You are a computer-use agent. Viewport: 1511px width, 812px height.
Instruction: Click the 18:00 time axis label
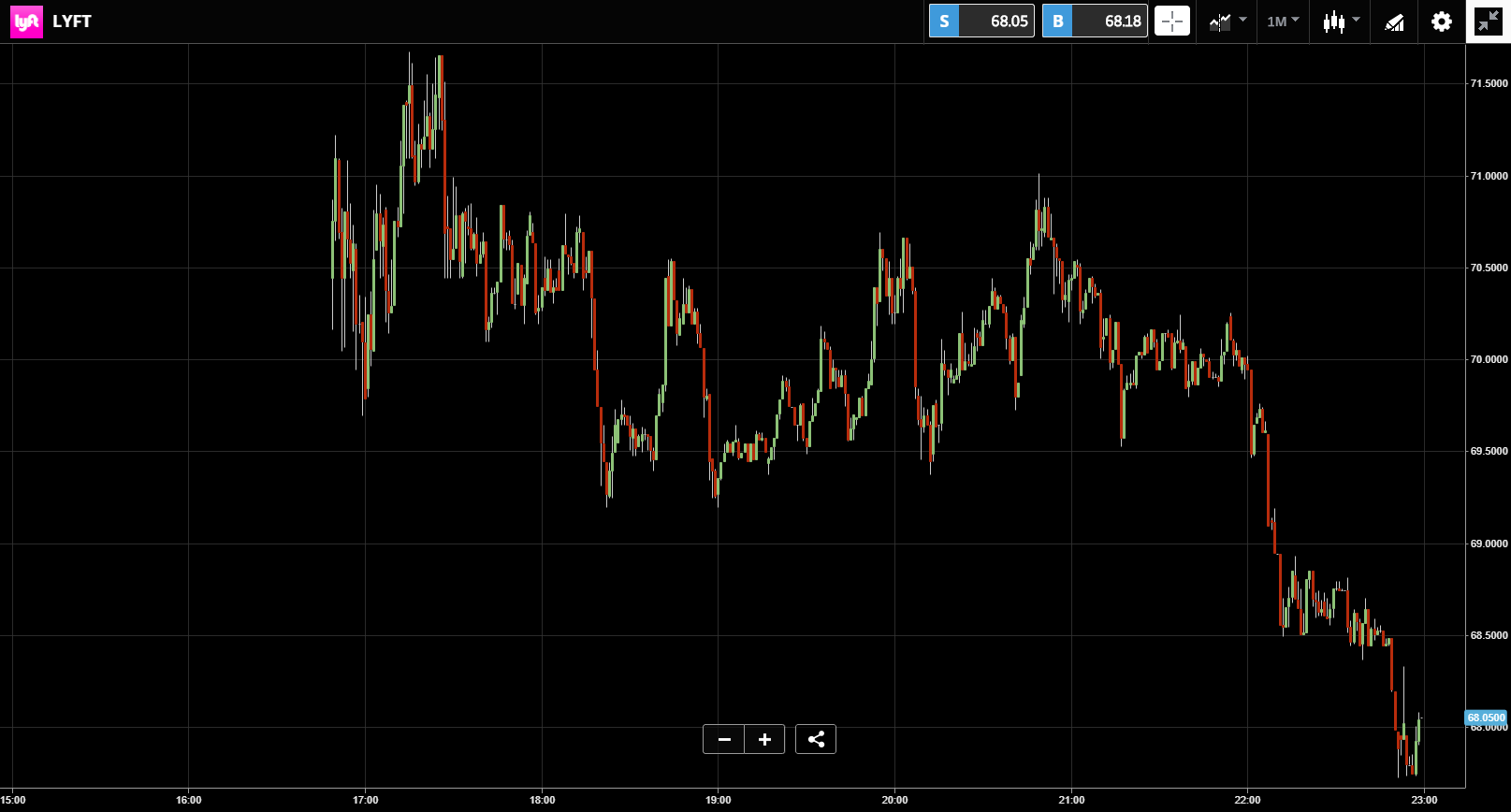pyautogui.click(x=543, y=800)
